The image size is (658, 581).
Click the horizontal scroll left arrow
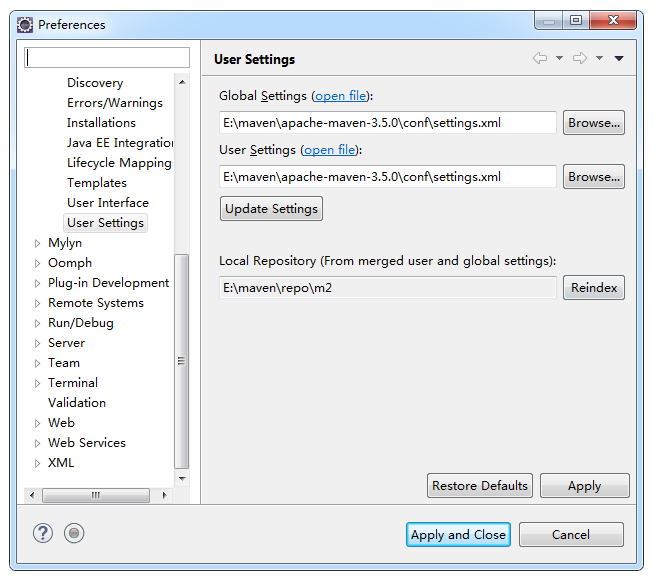click(32, 495)
